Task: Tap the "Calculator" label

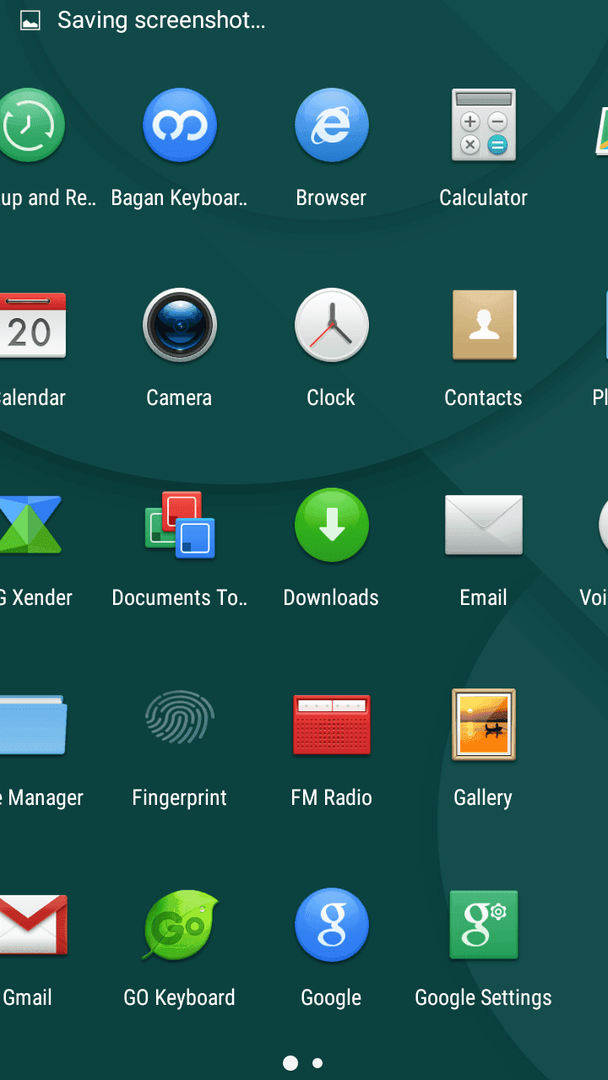Action: (483, 198)
